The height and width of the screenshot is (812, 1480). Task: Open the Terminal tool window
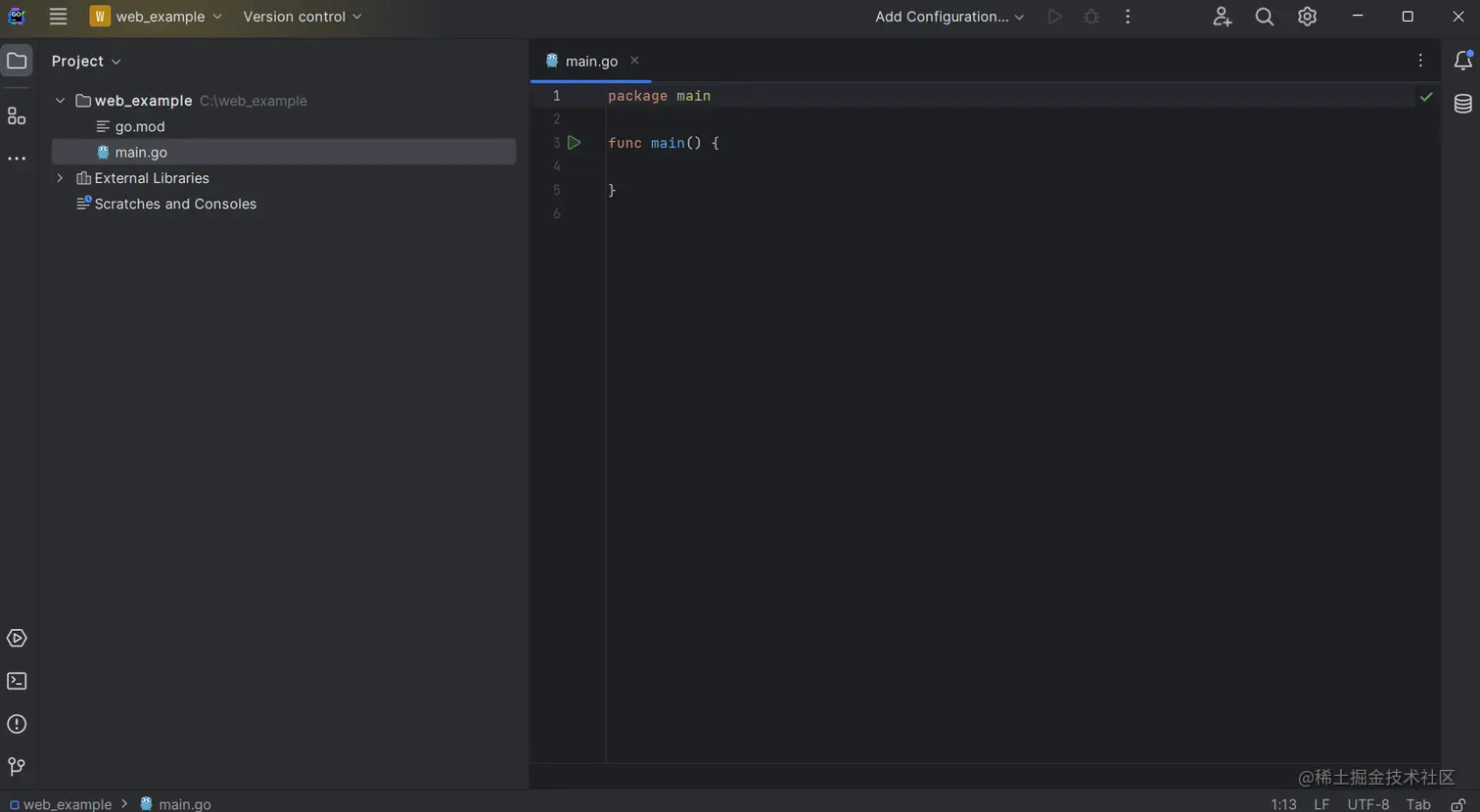point(17,681)
